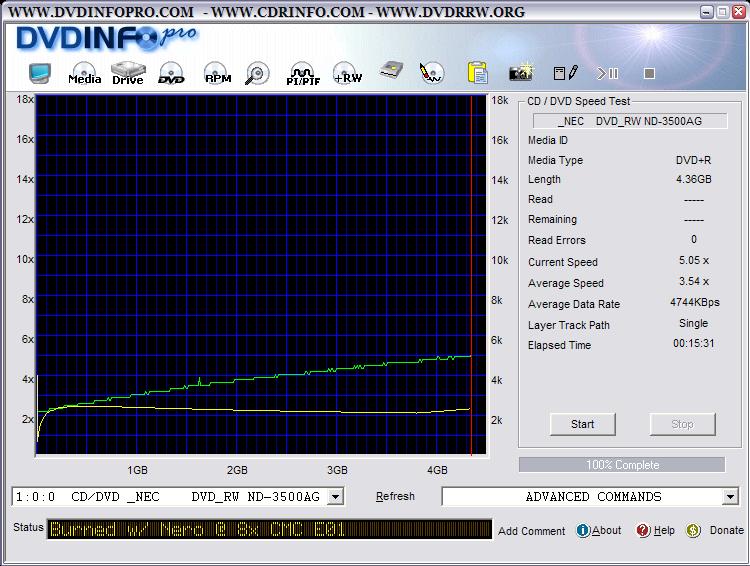Click the 18k right axis label

499,100
